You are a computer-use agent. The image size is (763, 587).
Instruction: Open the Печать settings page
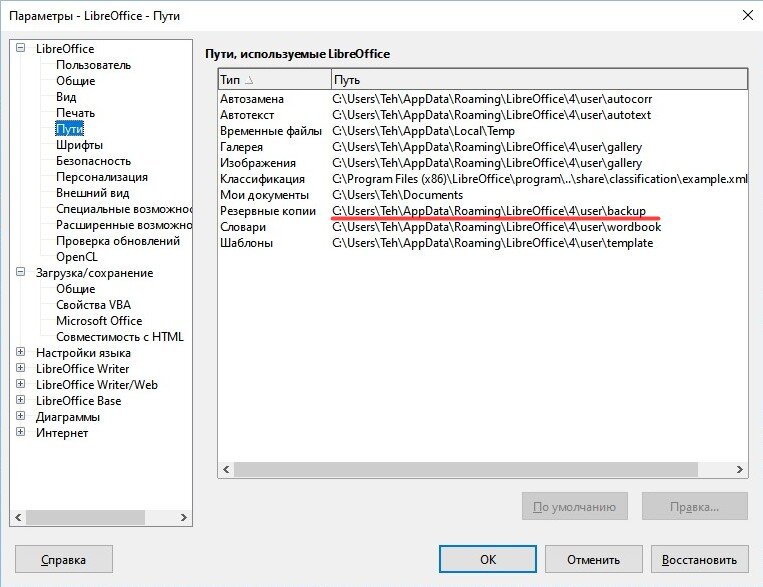click(75, 113)
